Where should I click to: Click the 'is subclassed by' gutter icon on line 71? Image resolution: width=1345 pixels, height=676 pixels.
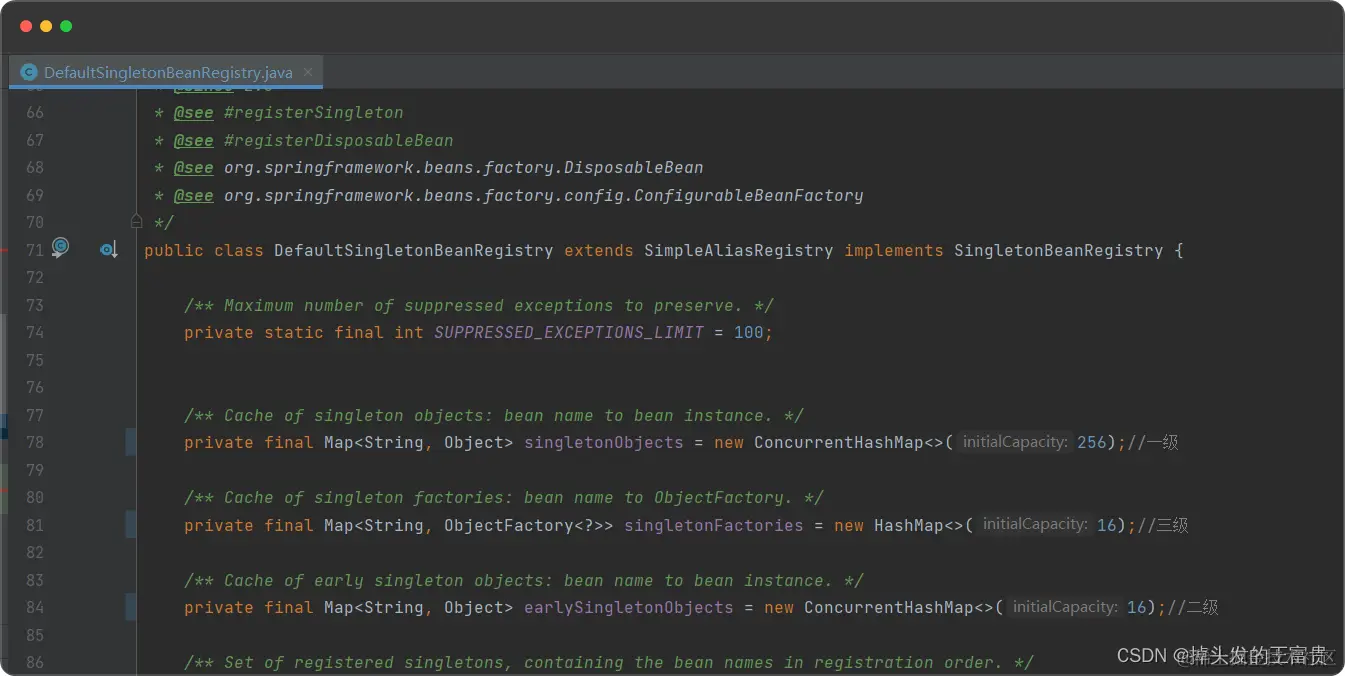coord(108,249)
